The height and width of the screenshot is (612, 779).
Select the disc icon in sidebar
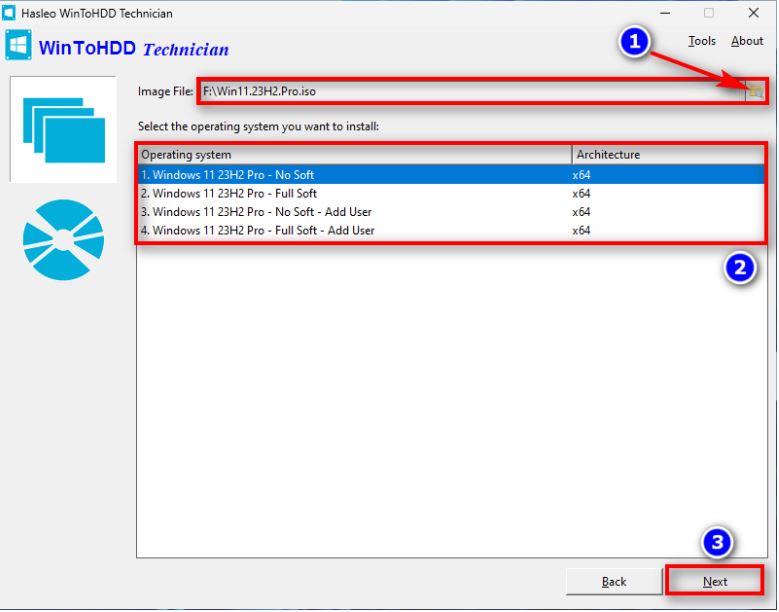[62, 240]
